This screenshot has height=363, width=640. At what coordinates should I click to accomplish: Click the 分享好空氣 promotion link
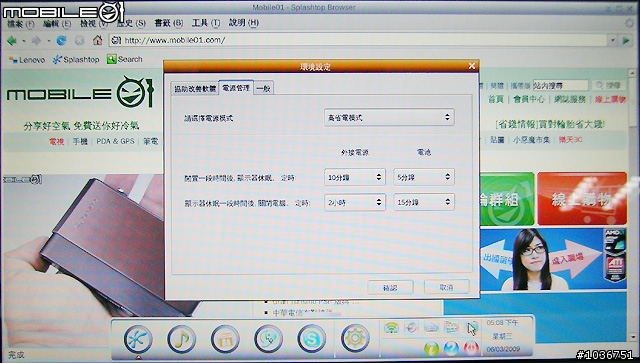pyautogui.click(x=81, y=126)
